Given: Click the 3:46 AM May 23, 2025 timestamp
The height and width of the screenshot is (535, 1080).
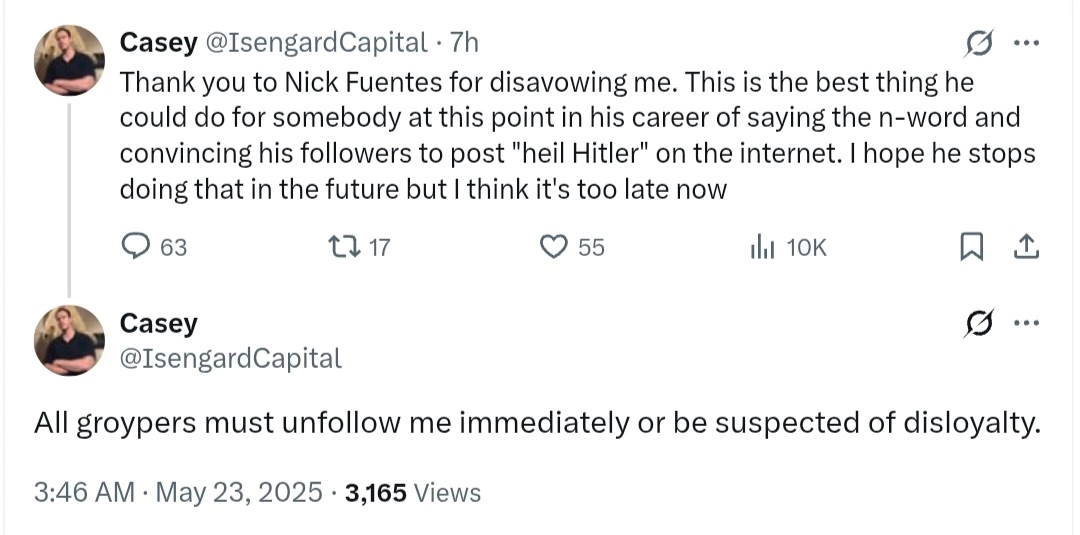Looking at the screenshot, I should coord(178,493).
